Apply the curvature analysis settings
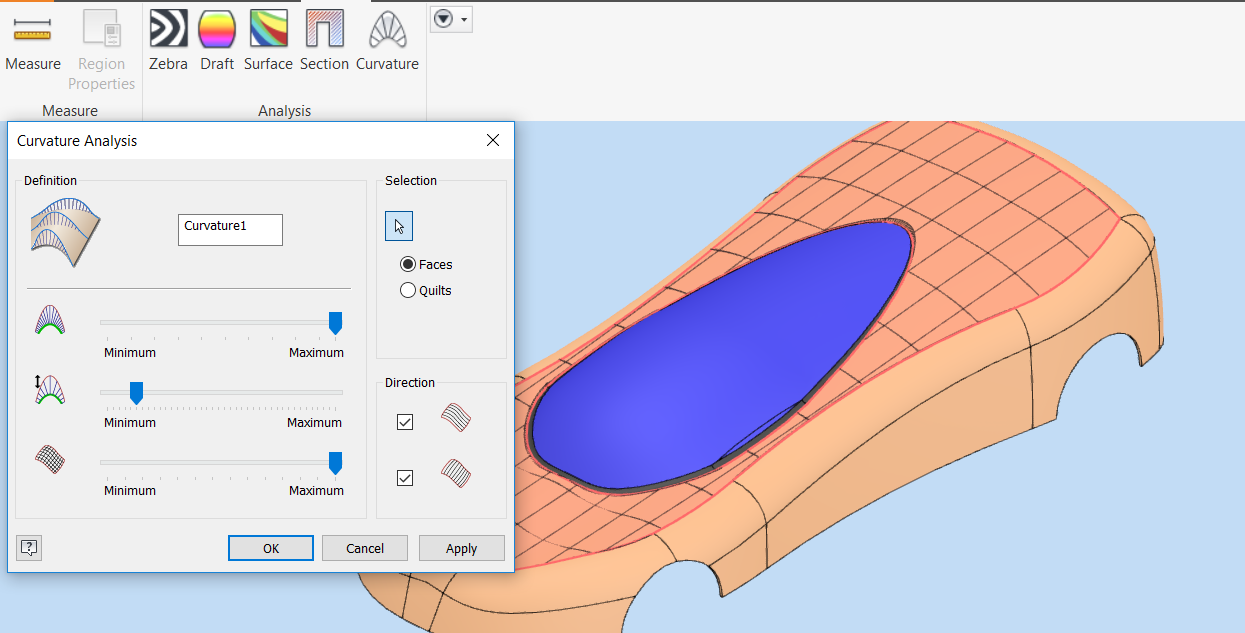This screenshot has width=1245, height=633. pos(461,547)
